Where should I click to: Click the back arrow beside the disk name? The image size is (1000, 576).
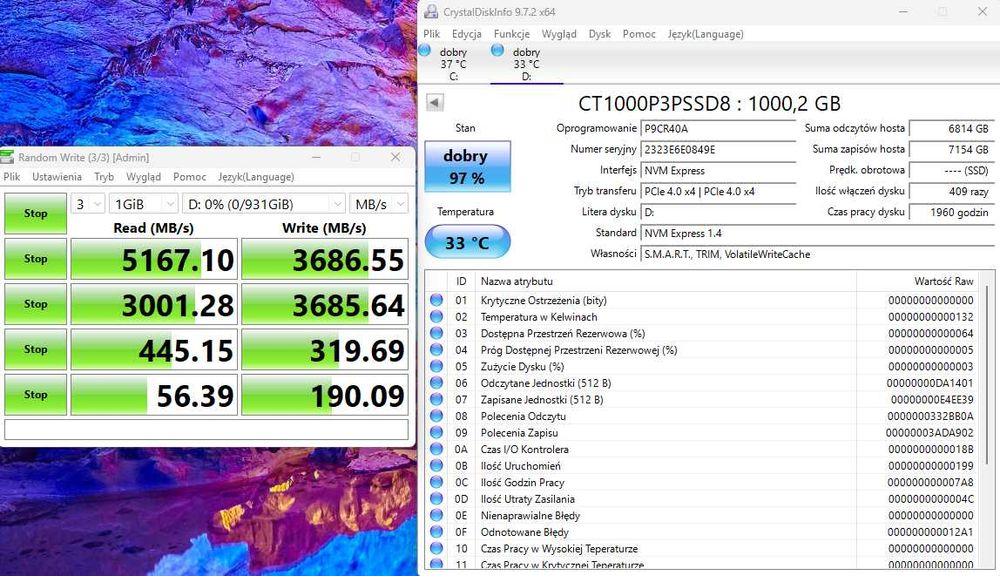[435, 102]
